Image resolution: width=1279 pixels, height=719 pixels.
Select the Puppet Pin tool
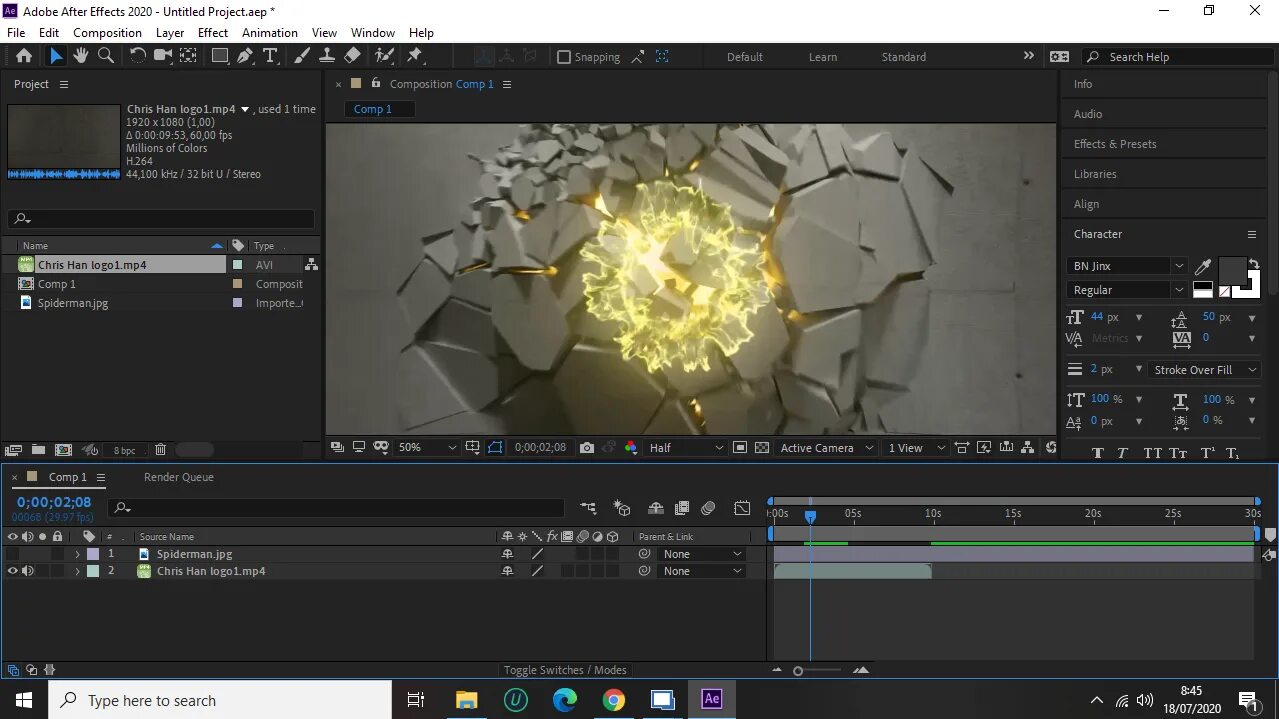(x=414, y=56)
